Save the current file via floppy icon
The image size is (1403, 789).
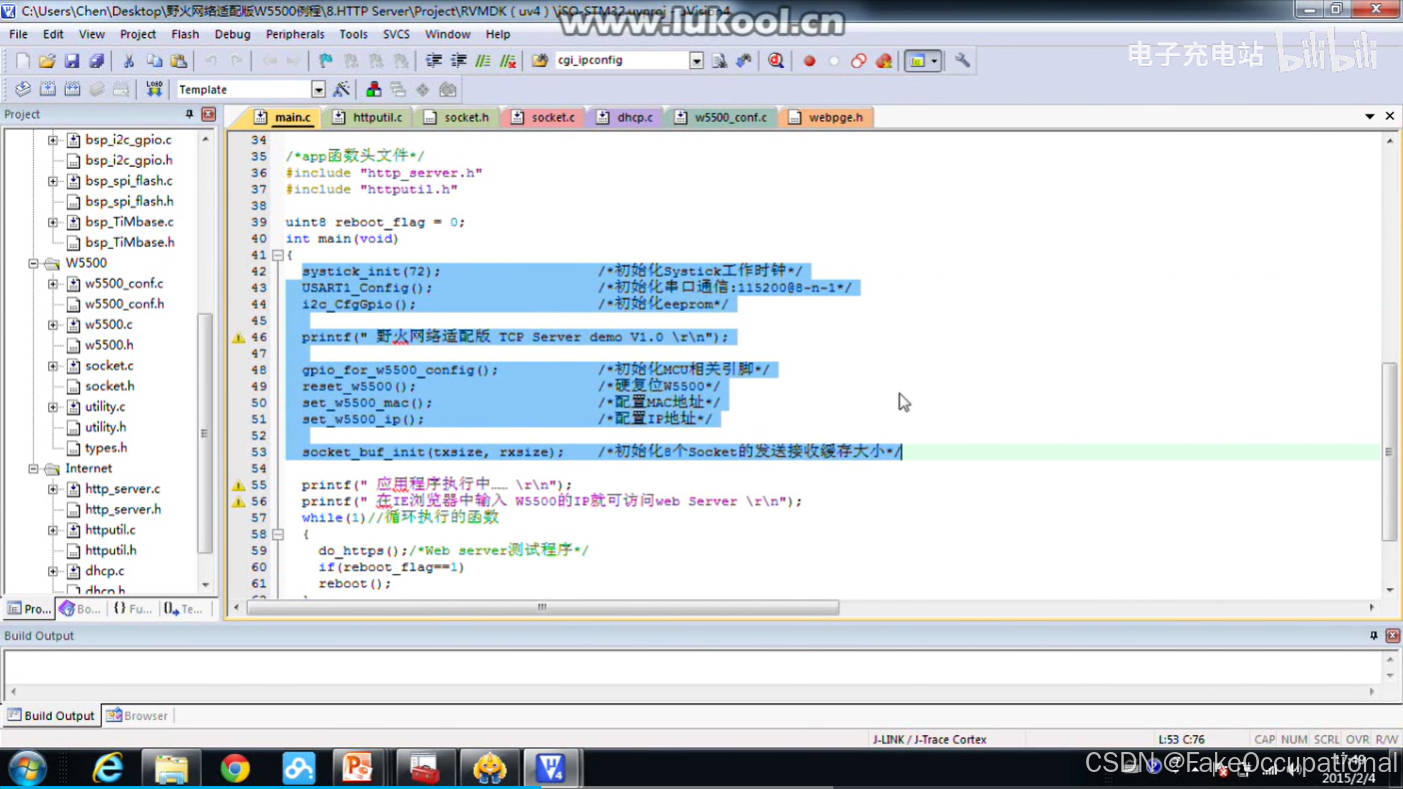coord(72,61)
